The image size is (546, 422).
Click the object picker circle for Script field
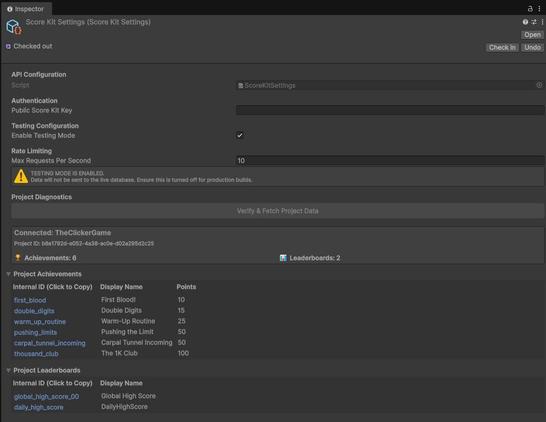tap(539, 85)
